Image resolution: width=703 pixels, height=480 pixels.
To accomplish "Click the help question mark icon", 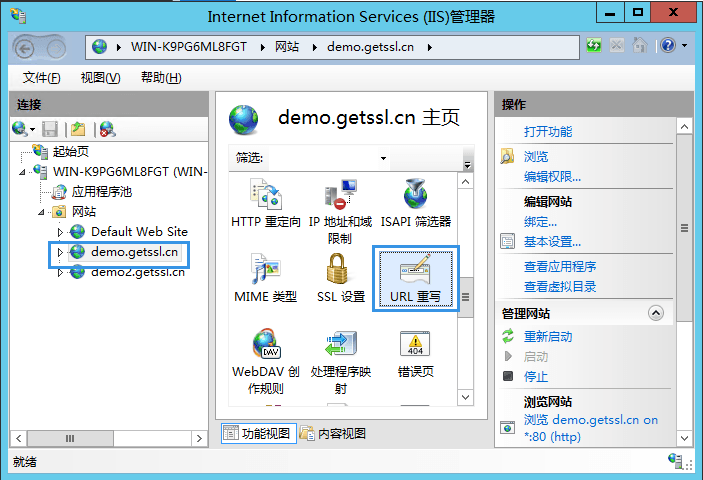I will [668, 45].
